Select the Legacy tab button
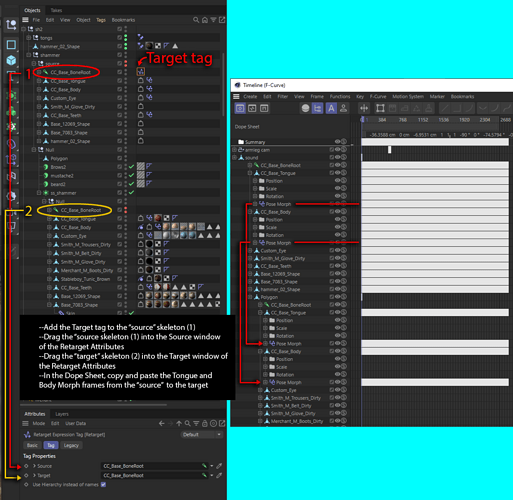 tap(71, 445)
